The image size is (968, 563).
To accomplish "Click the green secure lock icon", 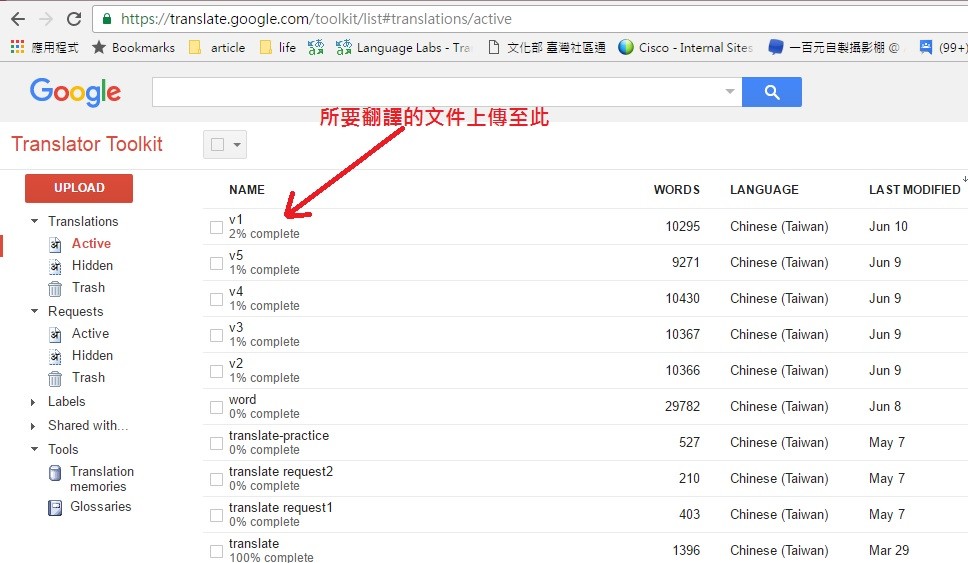I will point(107,19).
